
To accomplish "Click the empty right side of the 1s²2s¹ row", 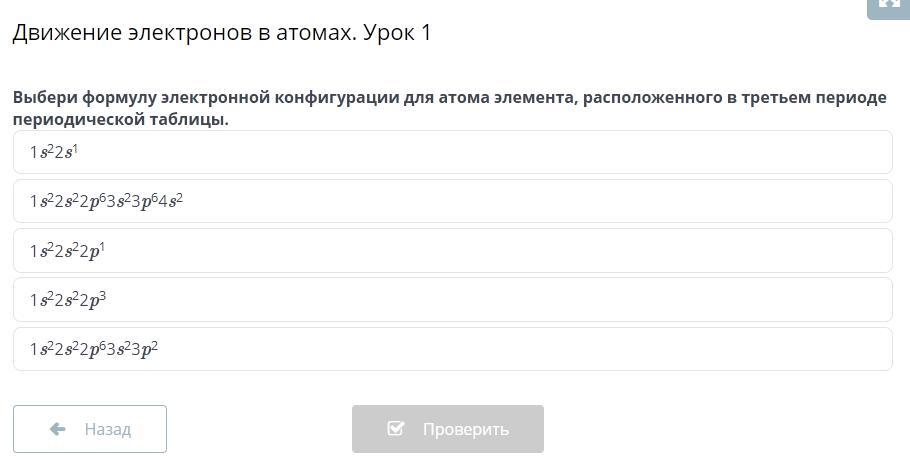I will point(600,152).
